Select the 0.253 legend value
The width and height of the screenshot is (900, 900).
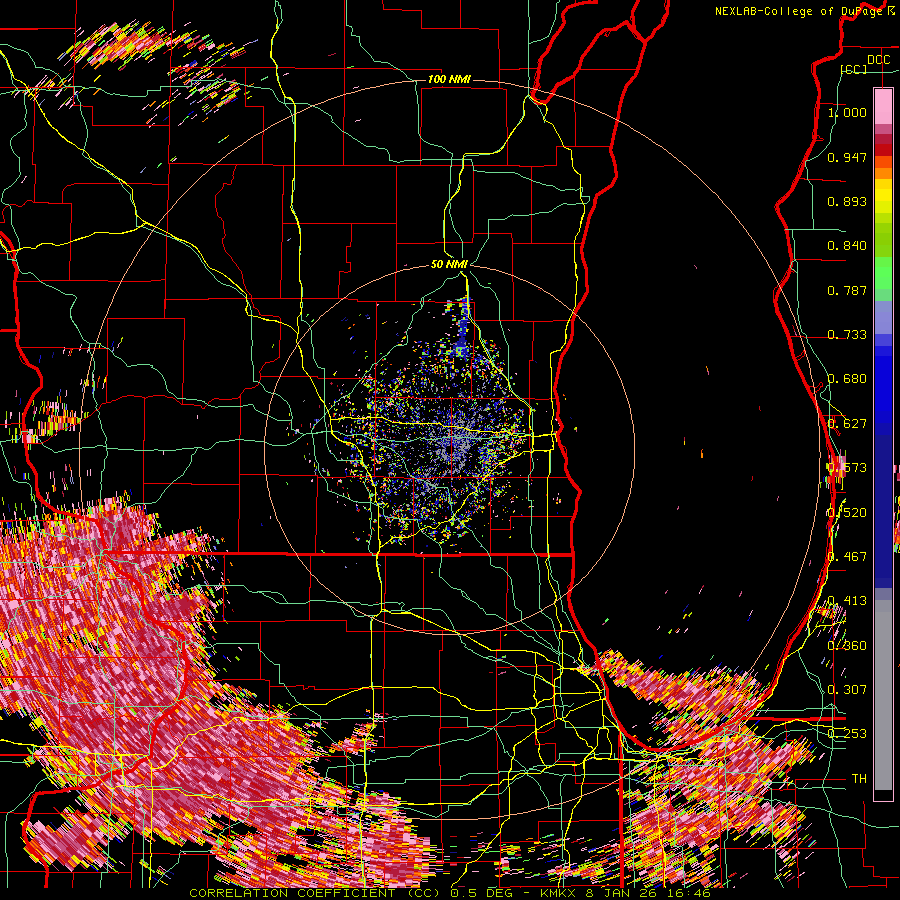coord(847,734)
